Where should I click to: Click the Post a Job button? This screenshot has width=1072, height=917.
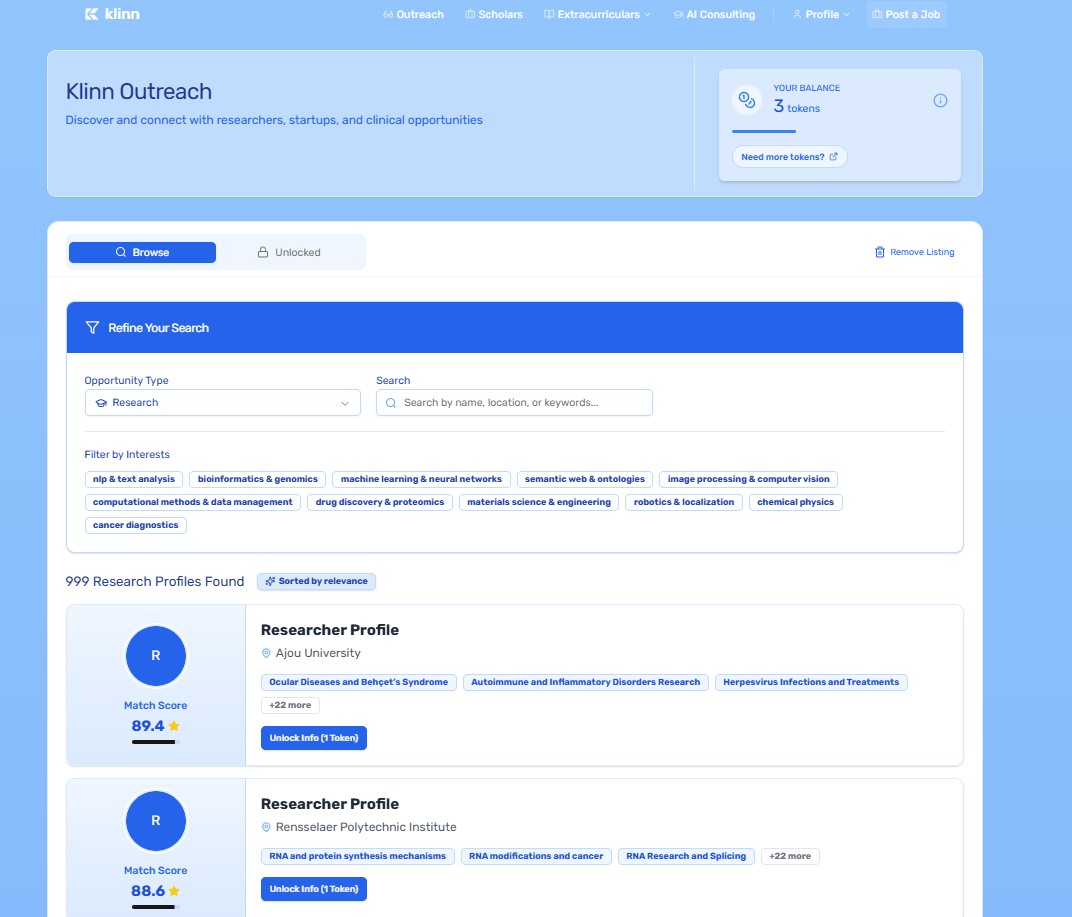(906, 14)
